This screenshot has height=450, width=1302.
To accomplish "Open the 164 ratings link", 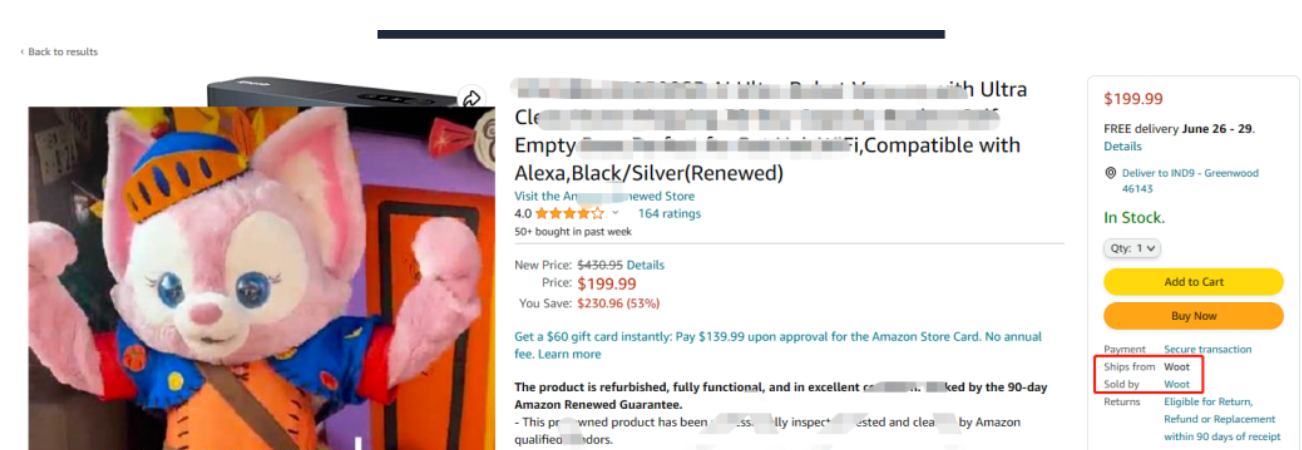I will (669, 213).
